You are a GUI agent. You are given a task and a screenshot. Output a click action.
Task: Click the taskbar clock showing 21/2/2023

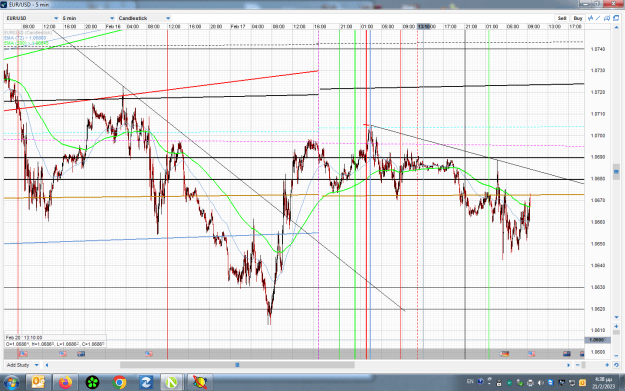point(603,383)
